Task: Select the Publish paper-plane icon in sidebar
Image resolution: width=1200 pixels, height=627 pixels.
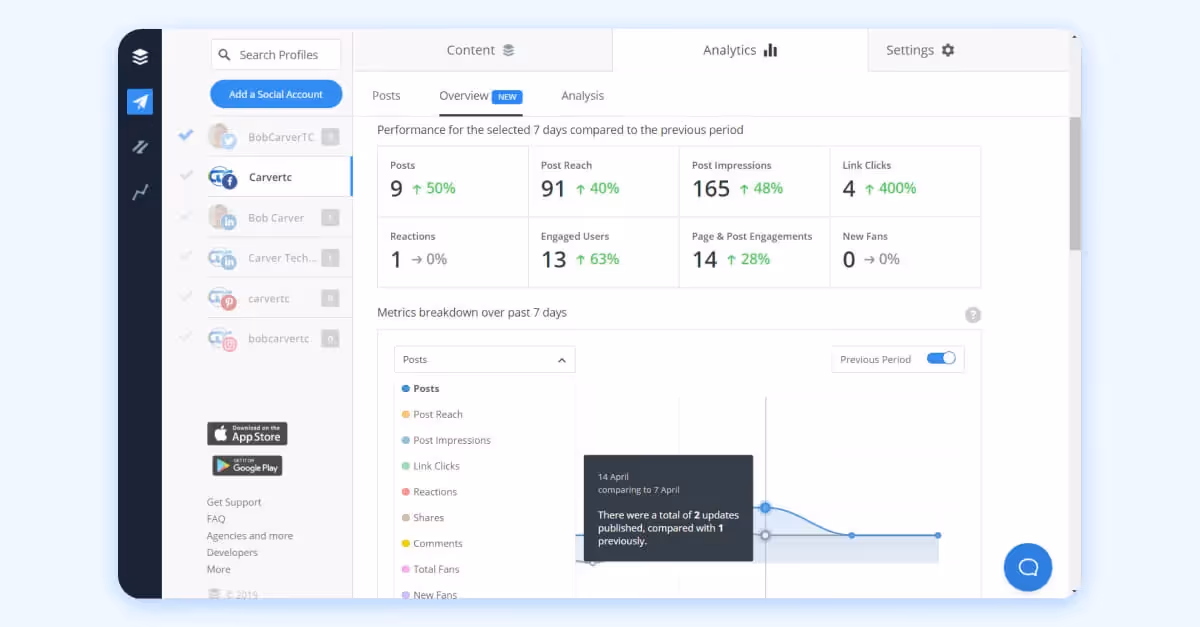Action: (x=139, y=101)
